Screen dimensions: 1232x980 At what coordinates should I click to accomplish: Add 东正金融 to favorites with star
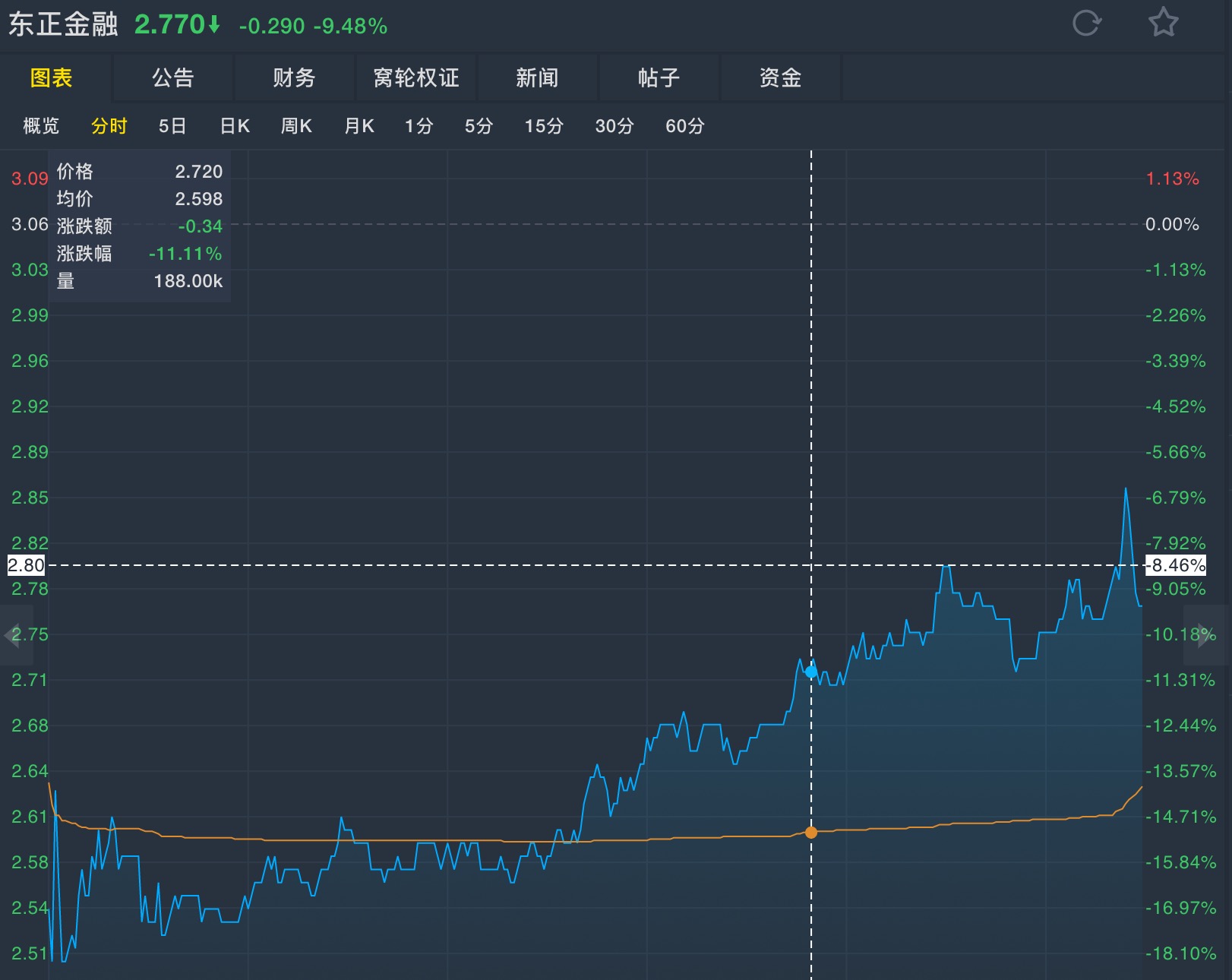pos(1163,23)
